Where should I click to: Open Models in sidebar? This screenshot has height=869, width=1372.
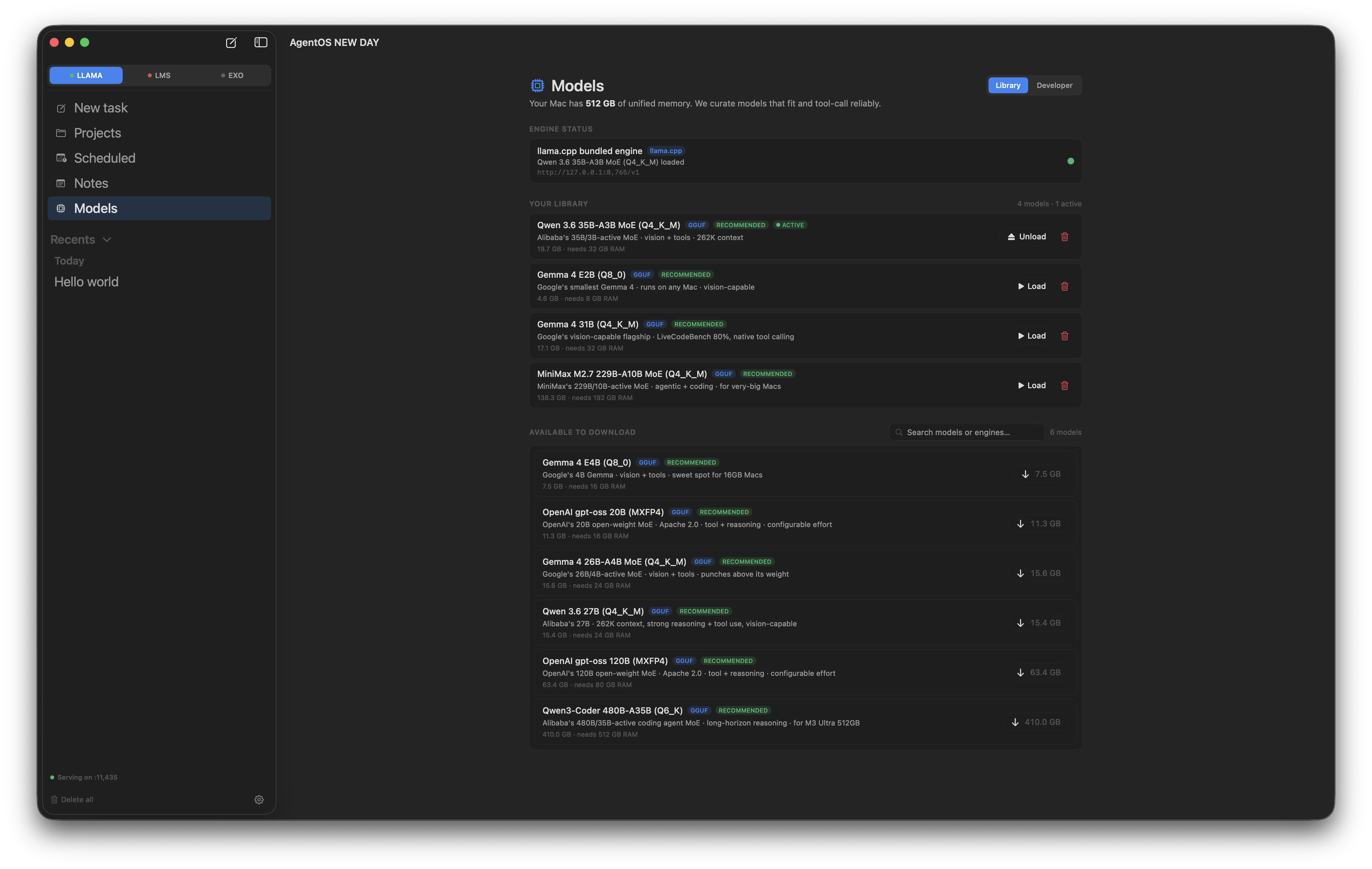pyautogui.click(x=159, y=209)
